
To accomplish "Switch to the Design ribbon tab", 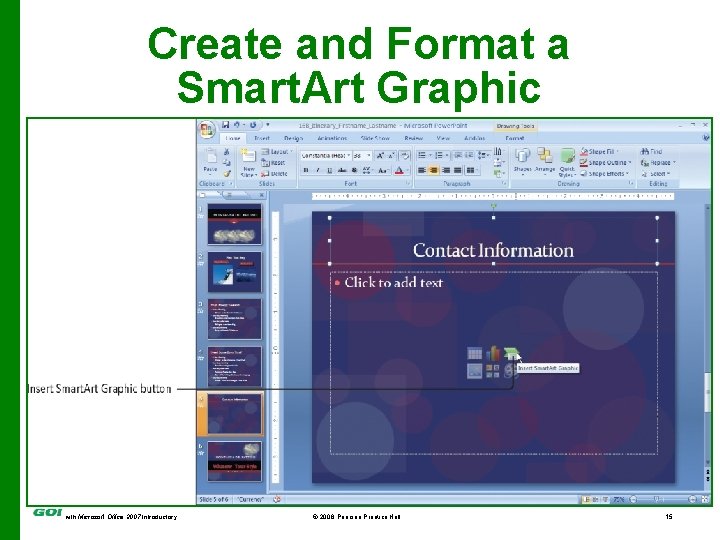I will [x=293, y=138].
